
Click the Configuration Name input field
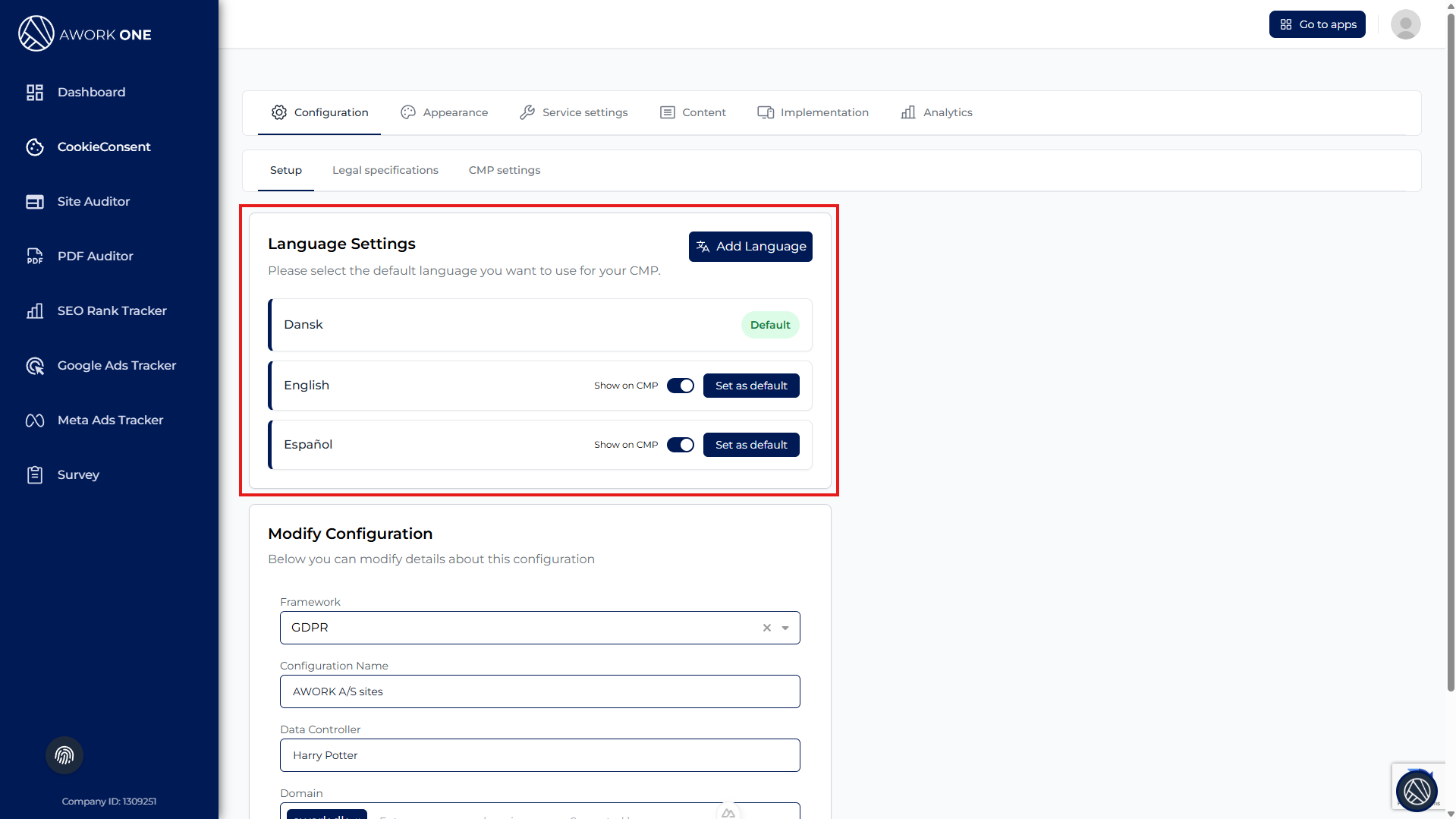539,691
